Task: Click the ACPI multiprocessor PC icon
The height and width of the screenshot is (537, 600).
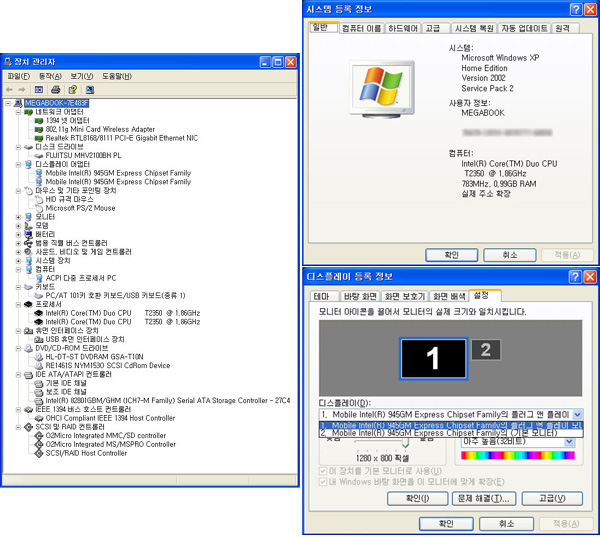Action: click(x=39, y=278)
